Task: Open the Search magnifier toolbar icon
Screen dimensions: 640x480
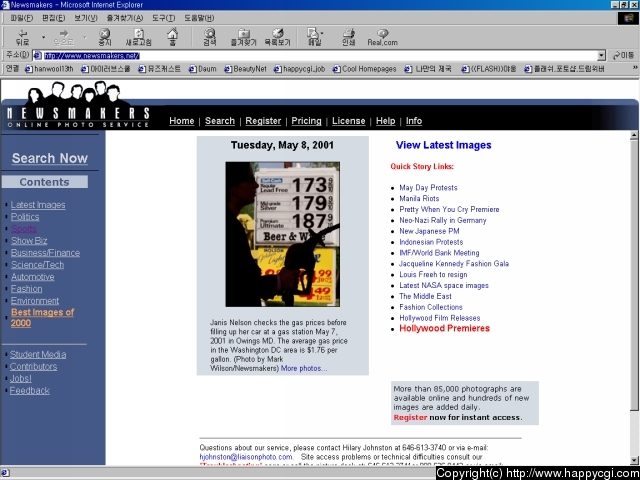Action: point(209,37)
